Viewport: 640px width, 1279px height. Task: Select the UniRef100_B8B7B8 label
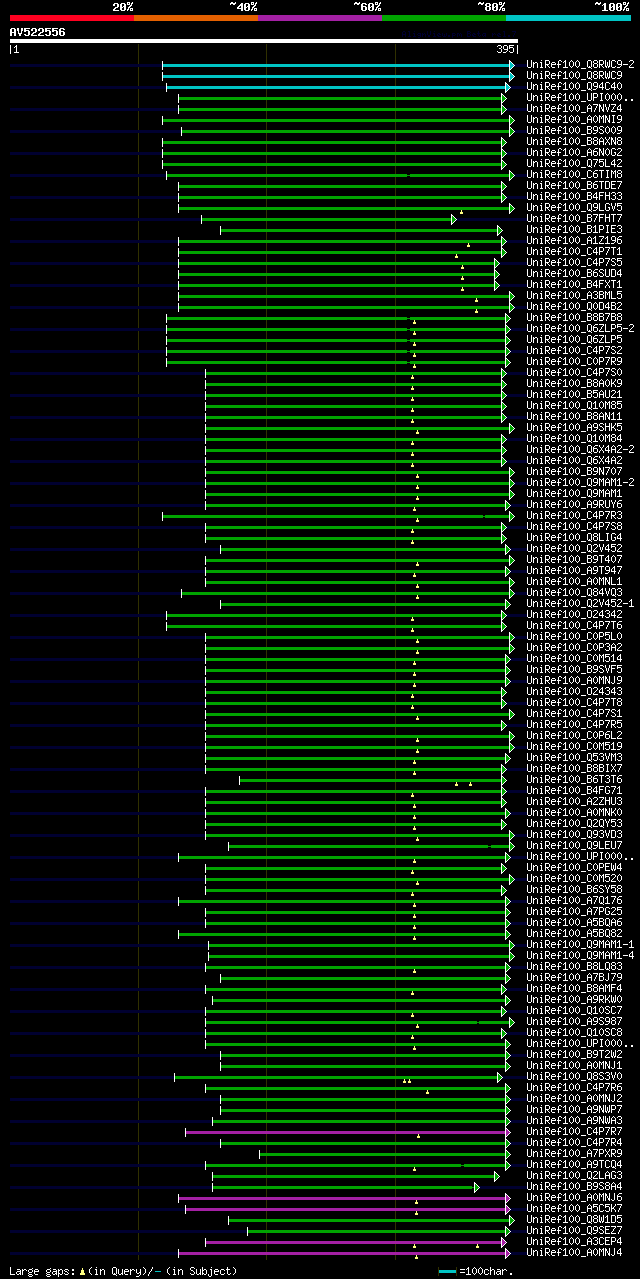pyautogui.click(x=575, y=317)
